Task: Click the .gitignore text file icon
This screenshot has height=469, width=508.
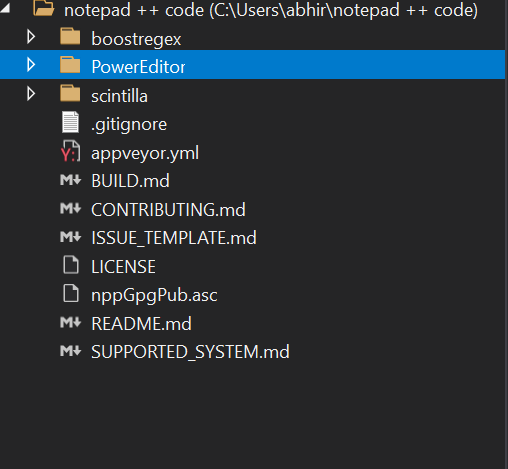Action: pyautogui.click(x=70, y=122)
